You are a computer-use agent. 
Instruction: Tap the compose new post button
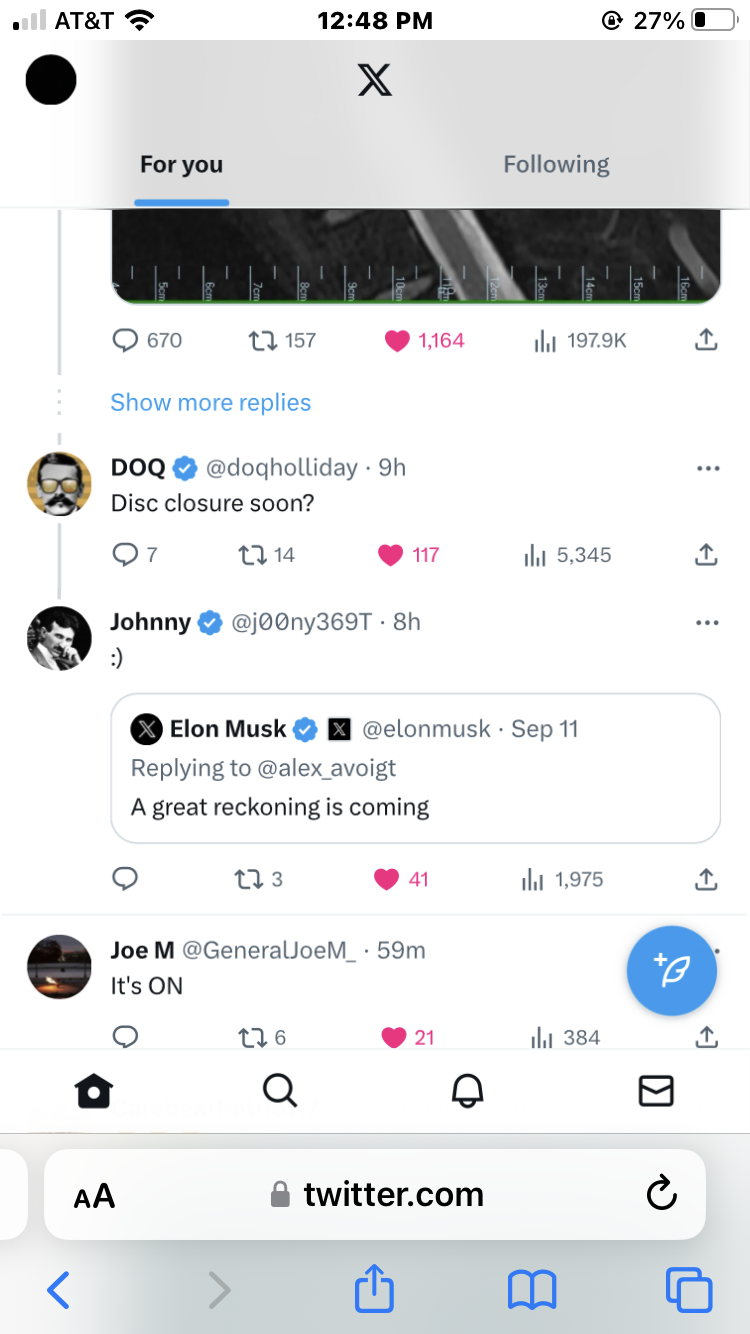pyautogui.click(x=671, y=971)
